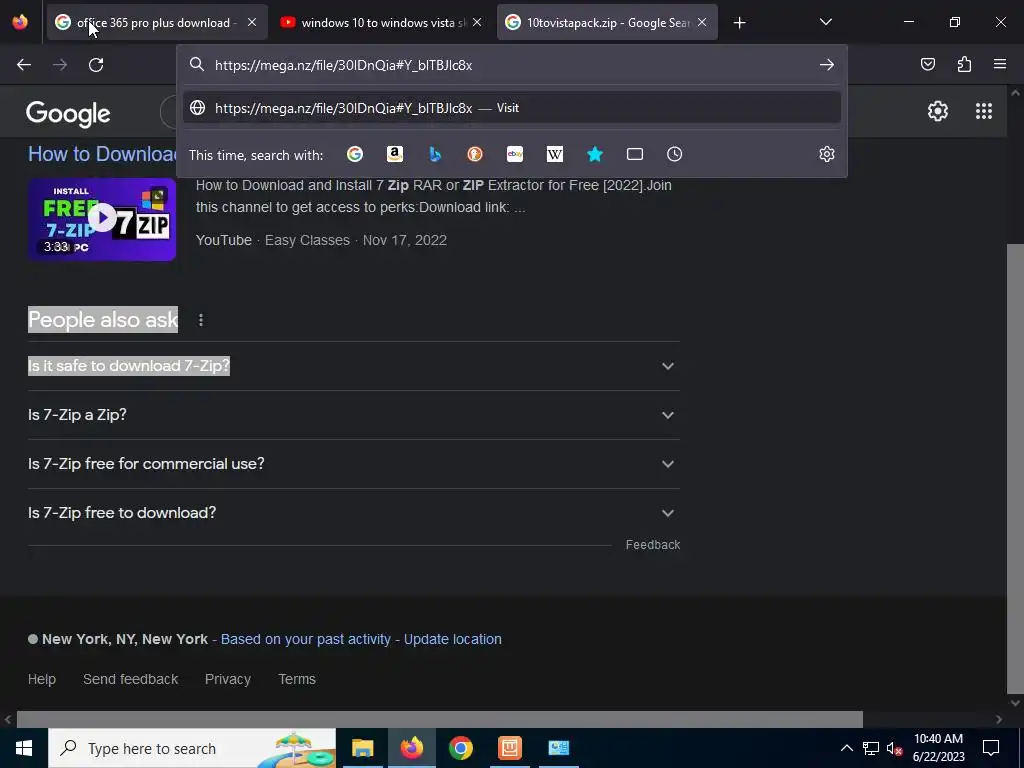The image size is (1024, 768).
Task: Search this time with Google
Action: (355, 154)
